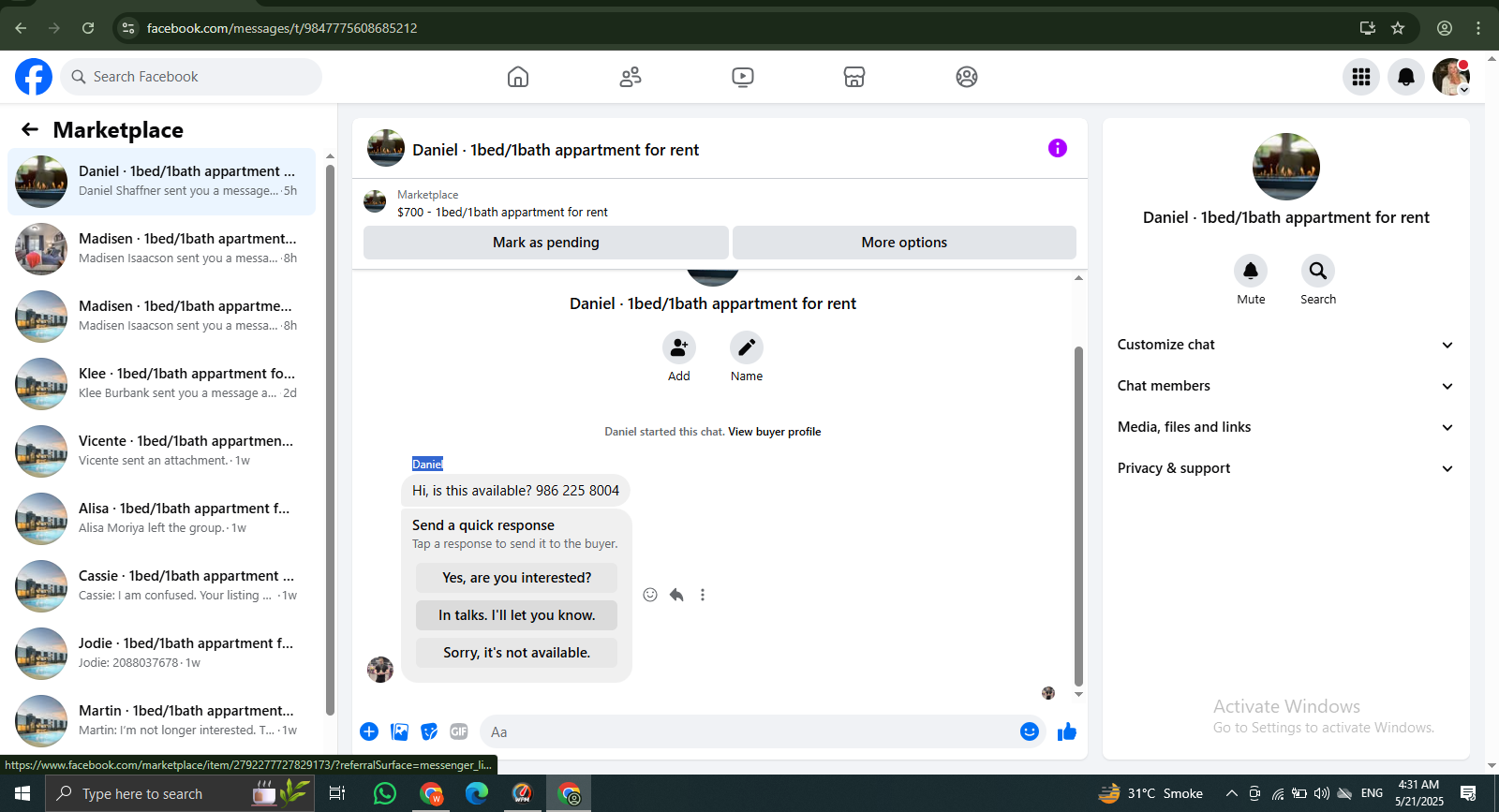
Task: Open Martin conversation
Action: (x=162, y=721)
